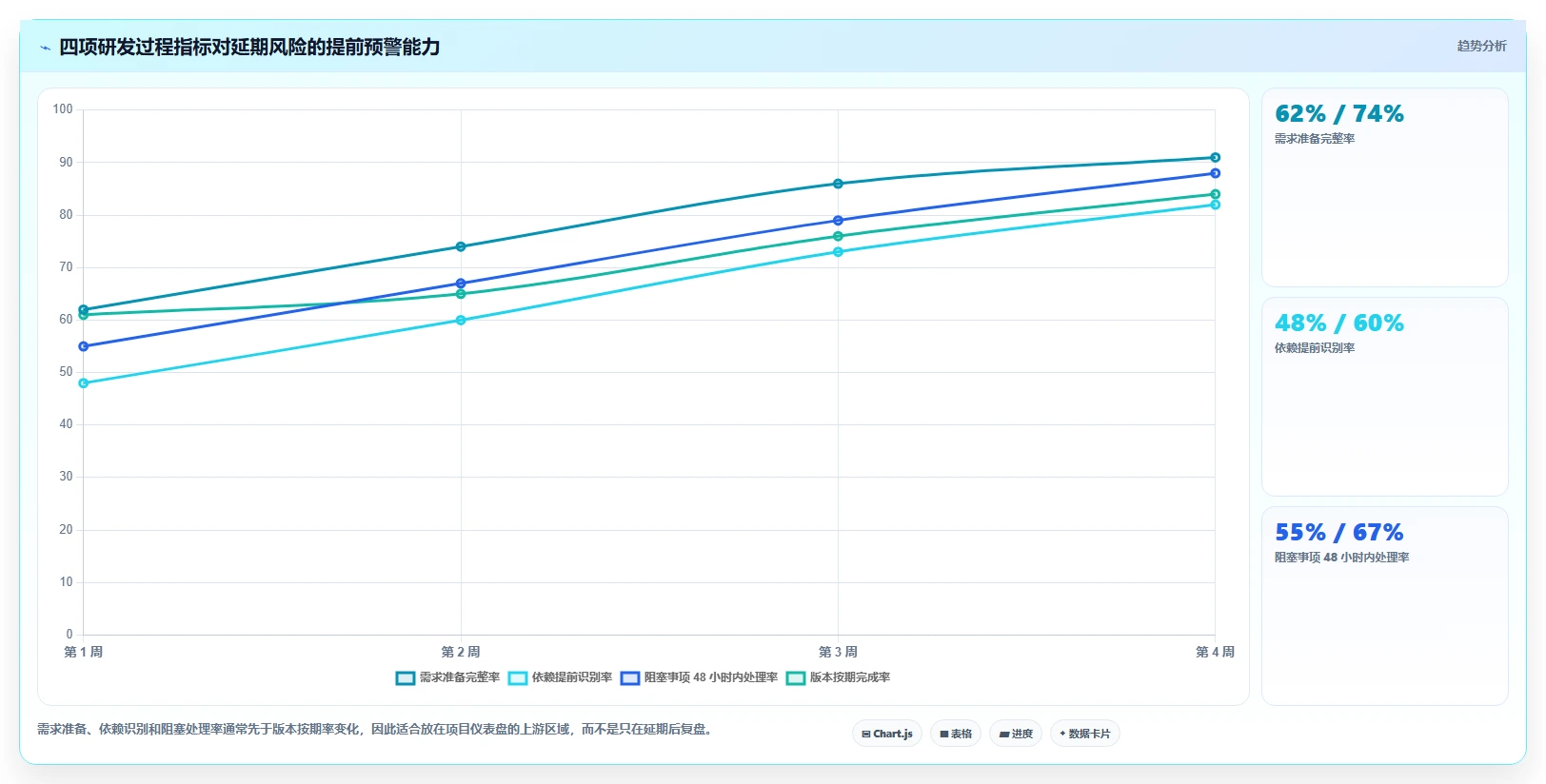Click the 版本按期完成率 legend label
Image resolution: width=1546 pixels, height=784 pixels.
pos(850,677)
